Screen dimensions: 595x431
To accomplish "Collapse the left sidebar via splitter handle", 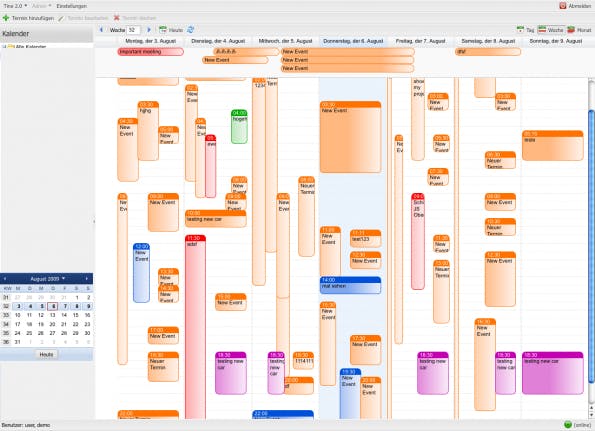I will [94, 221].
